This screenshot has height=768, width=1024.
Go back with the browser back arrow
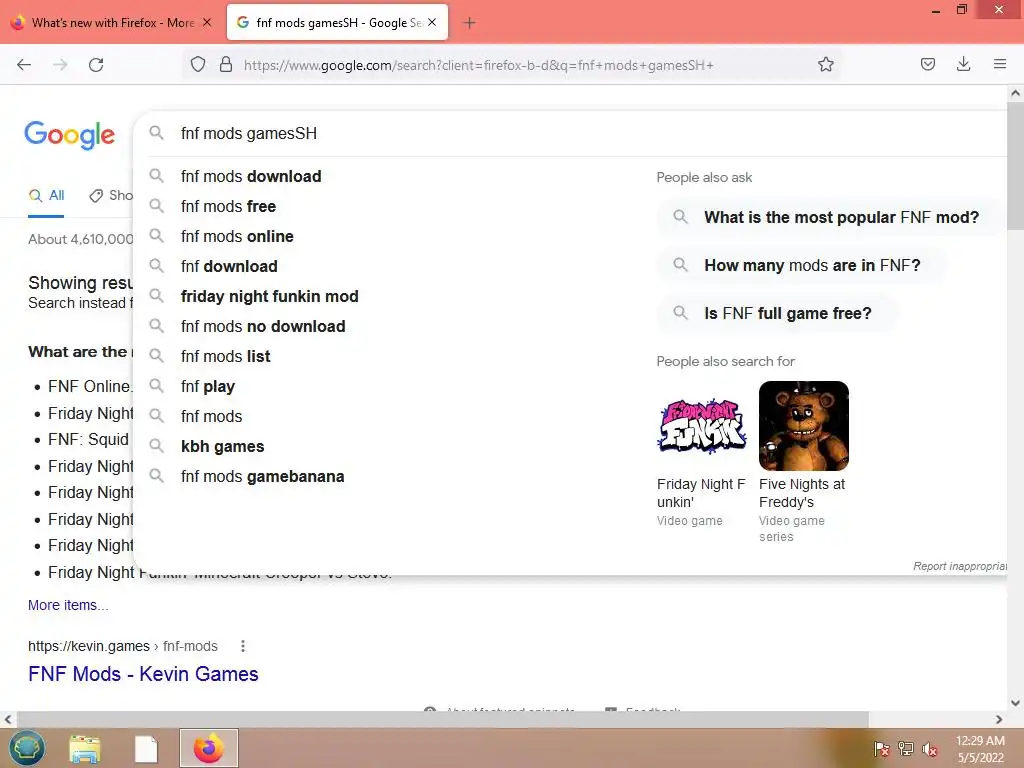(x=24, y=65)
